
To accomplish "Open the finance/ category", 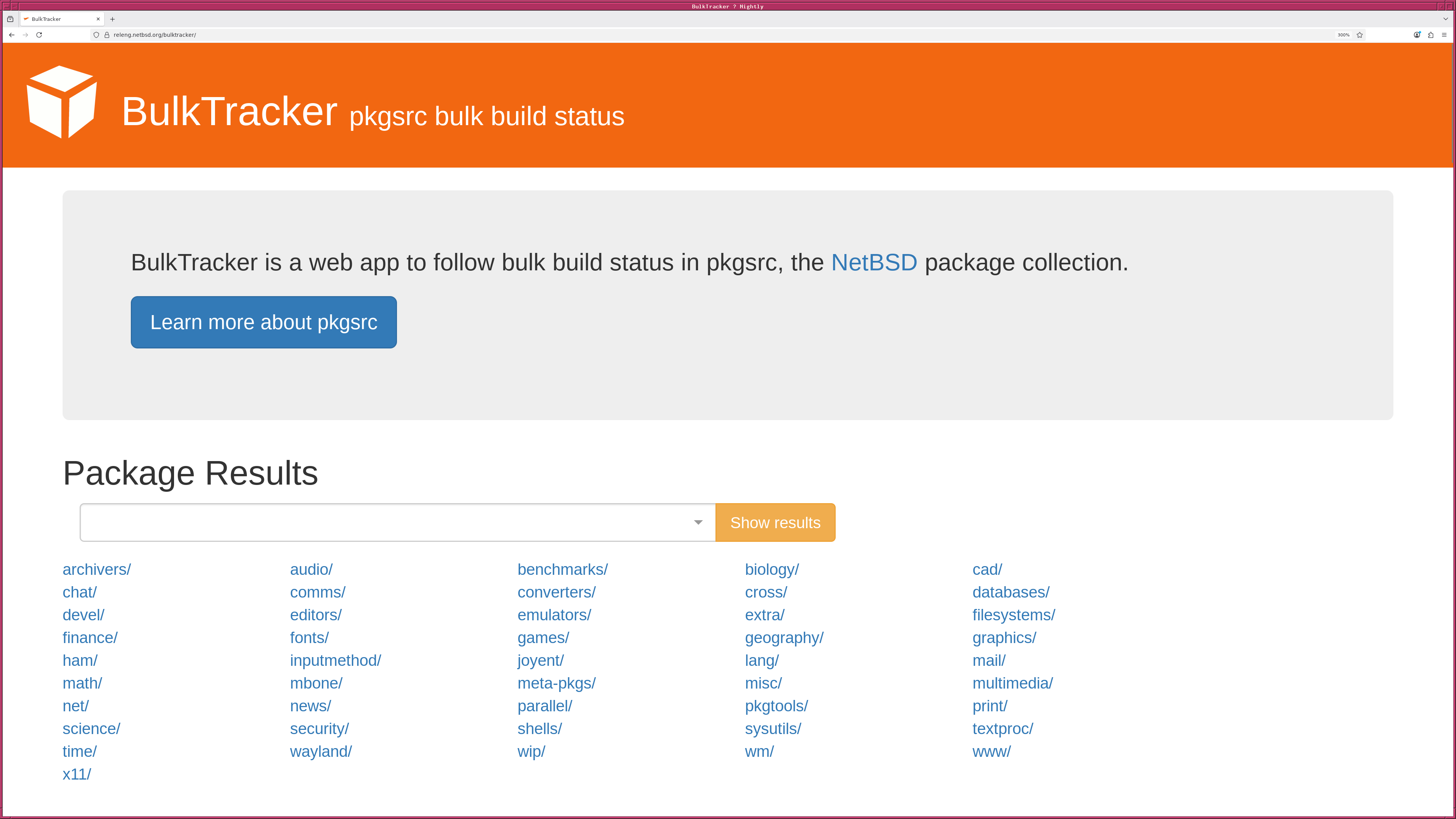I will pos(90,637).
